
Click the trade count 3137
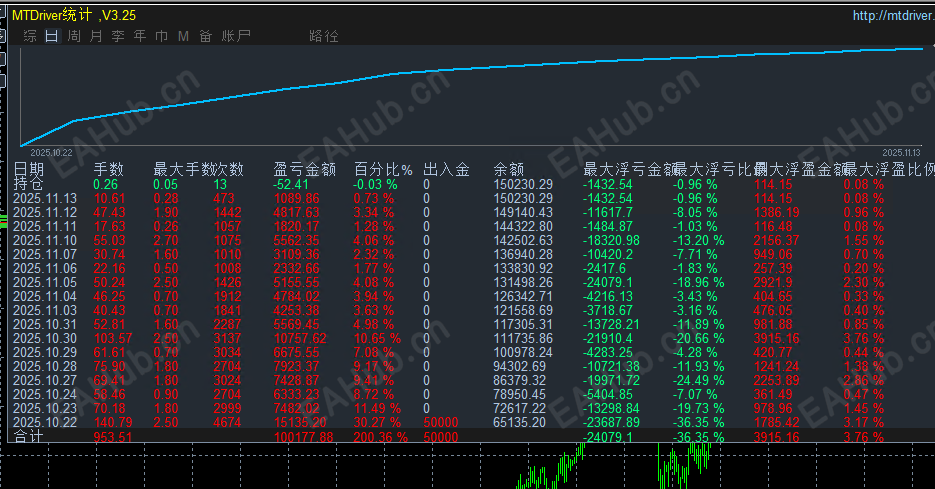227,338
